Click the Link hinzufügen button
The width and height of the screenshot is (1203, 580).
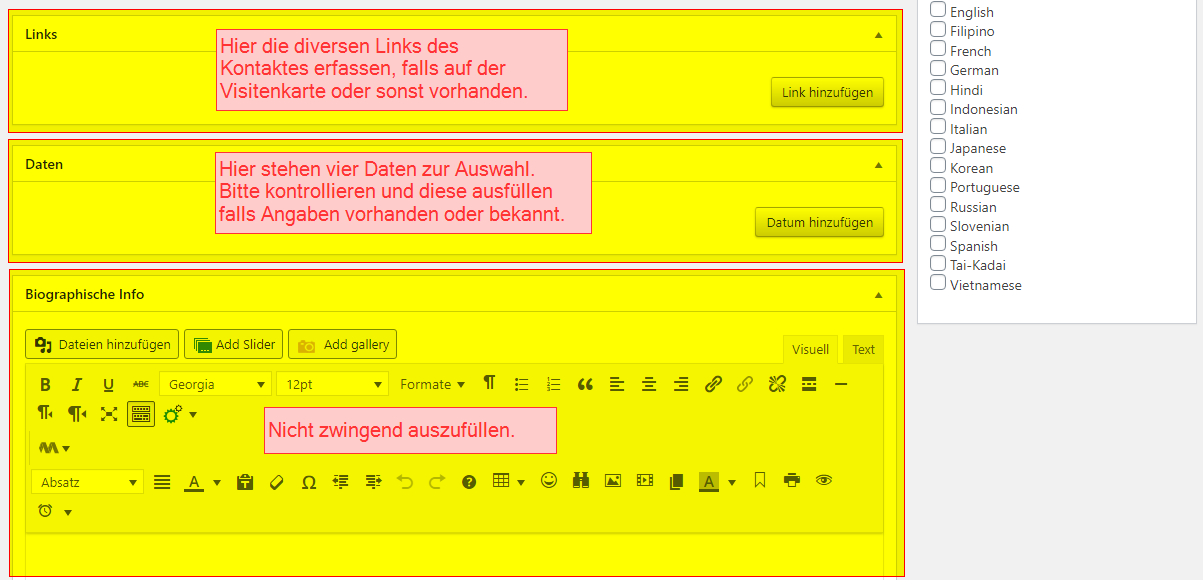[827, 93]
